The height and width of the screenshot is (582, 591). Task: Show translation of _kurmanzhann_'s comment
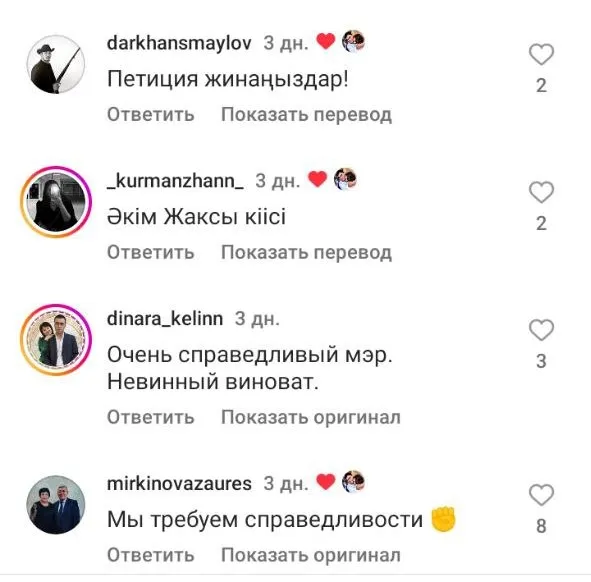[306, 252]
